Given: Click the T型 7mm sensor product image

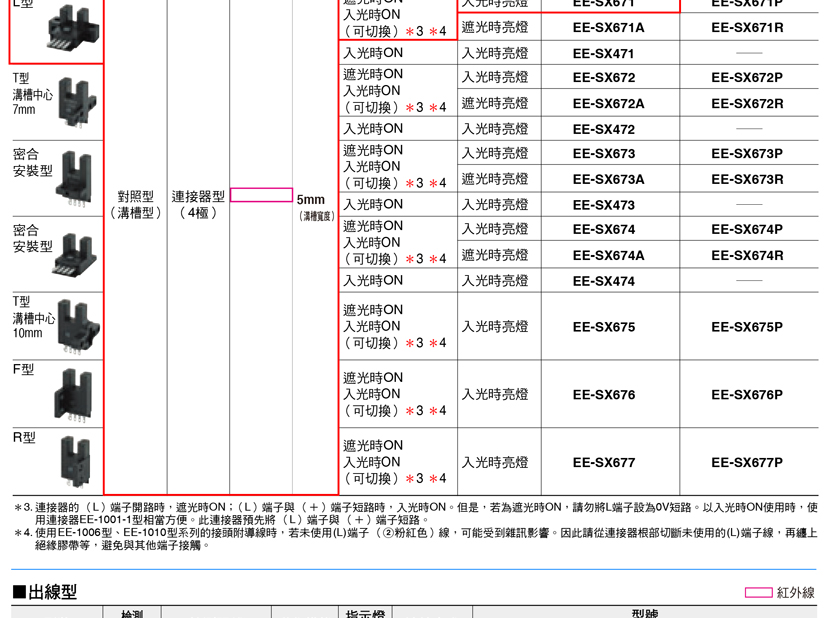Looking at the screenshot, I should [78, 102].
